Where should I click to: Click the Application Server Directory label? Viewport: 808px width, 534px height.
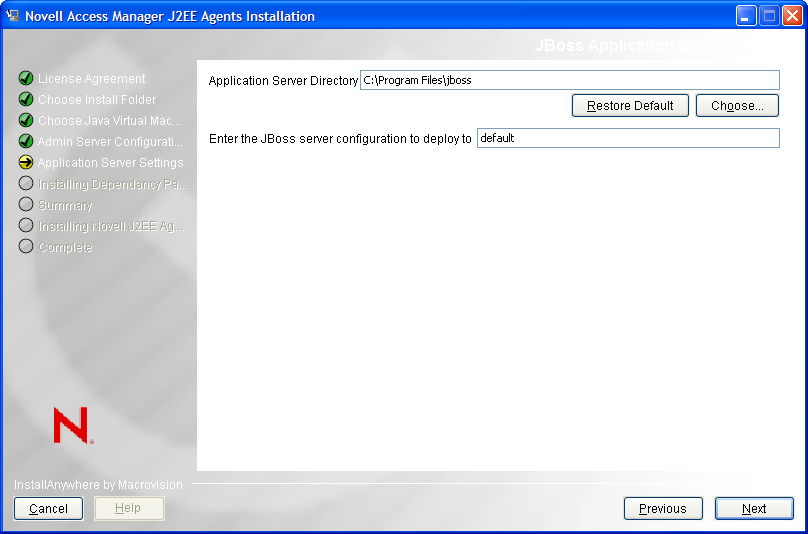point(283,81)
